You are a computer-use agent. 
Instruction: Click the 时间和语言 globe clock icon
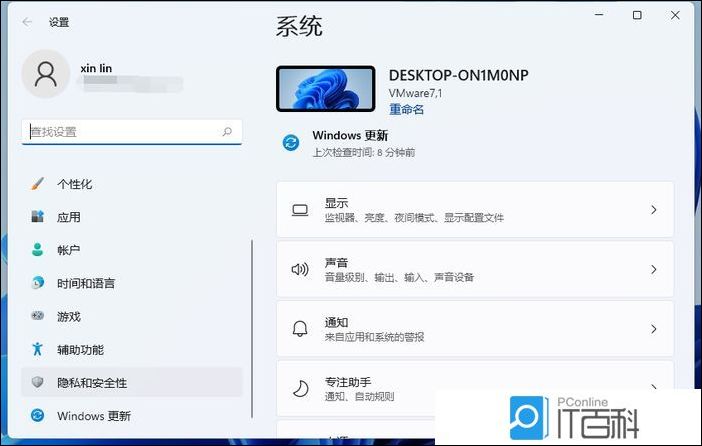38,283
